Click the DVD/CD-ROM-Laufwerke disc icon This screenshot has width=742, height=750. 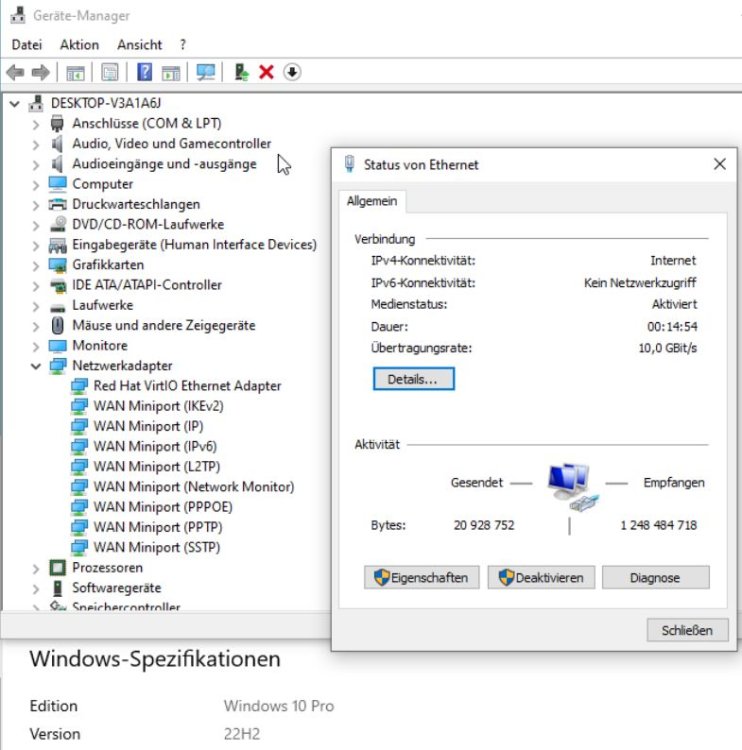tap(58, 224)
